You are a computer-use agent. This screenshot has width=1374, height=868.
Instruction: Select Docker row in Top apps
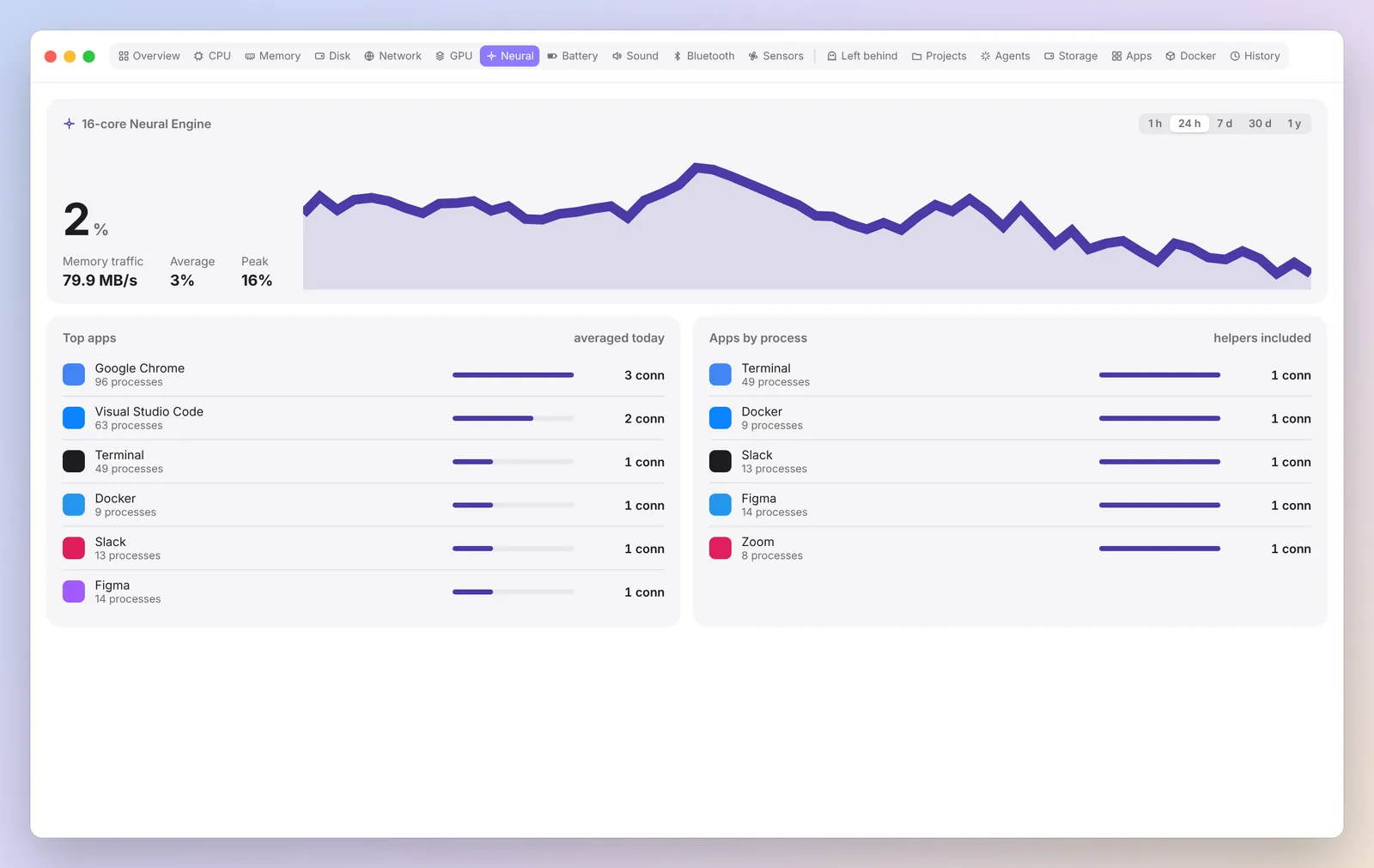pyautogui.click(x=363, y=505)
